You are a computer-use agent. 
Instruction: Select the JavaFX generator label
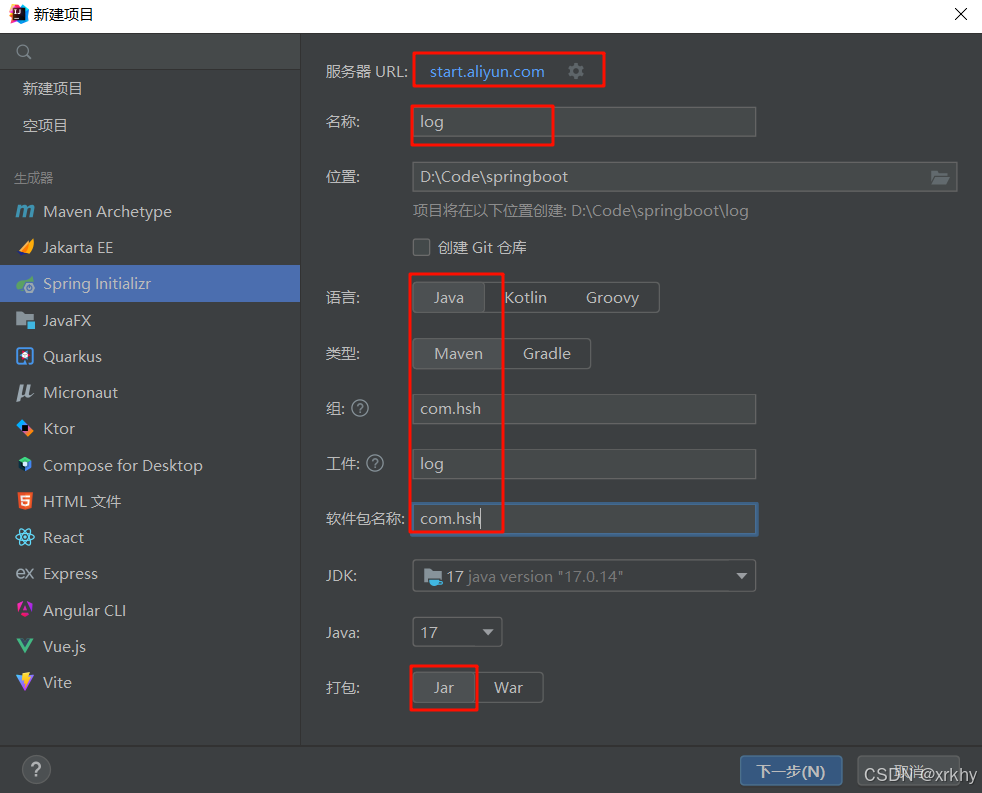point(67,321)
